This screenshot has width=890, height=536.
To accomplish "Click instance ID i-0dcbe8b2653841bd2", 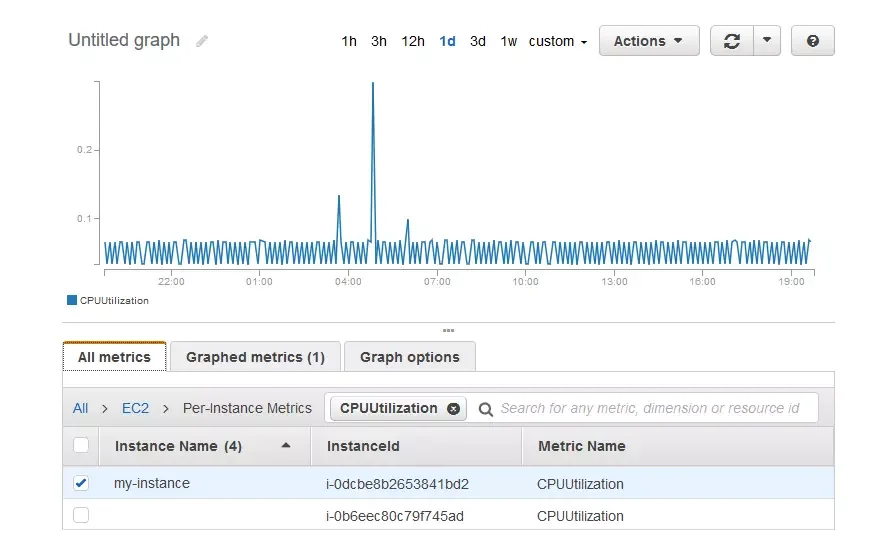I will click(x=397, y=484).
